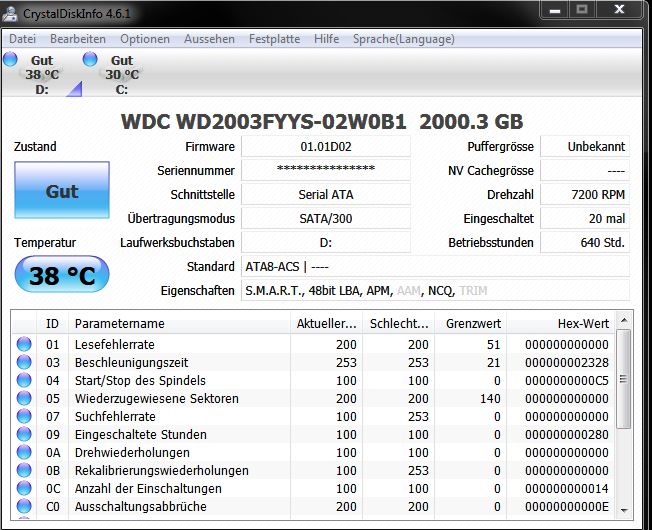Open the Aussehen menu
The height and width of the screenshot is (530, 652).
pos(209,39)
